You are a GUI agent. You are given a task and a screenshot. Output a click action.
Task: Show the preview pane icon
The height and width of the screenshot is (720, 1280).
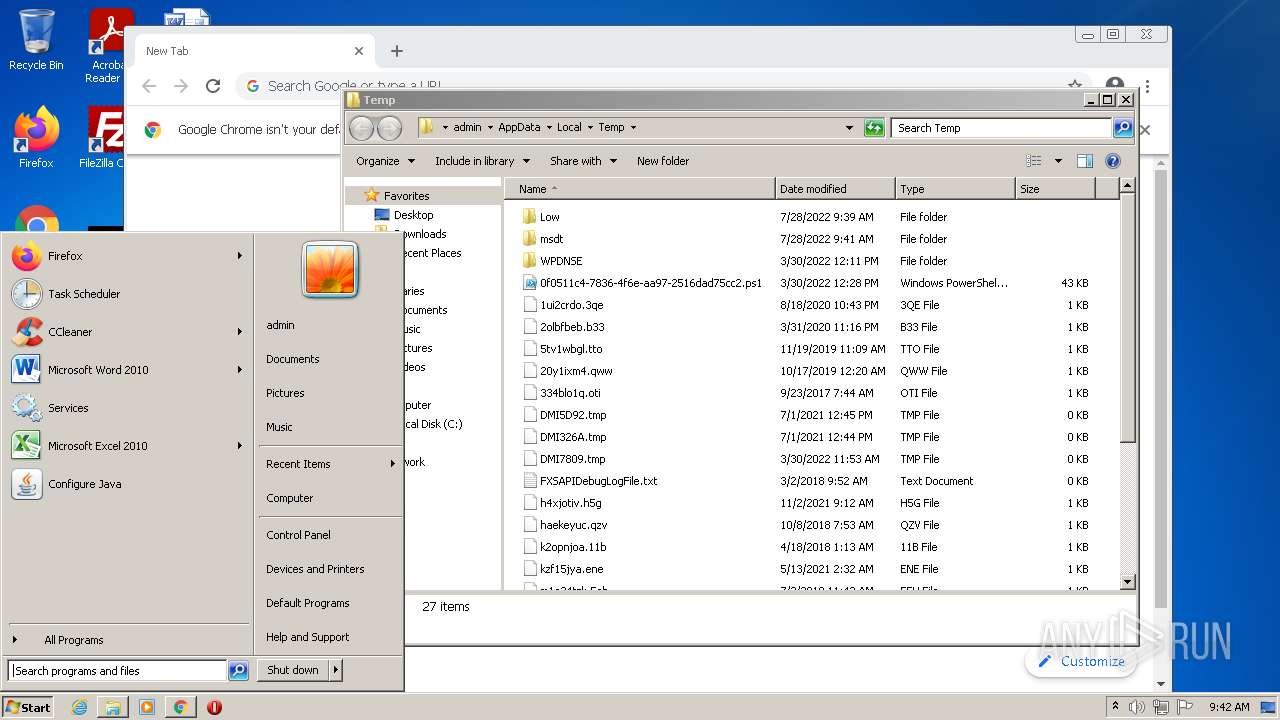[1085, 161]
